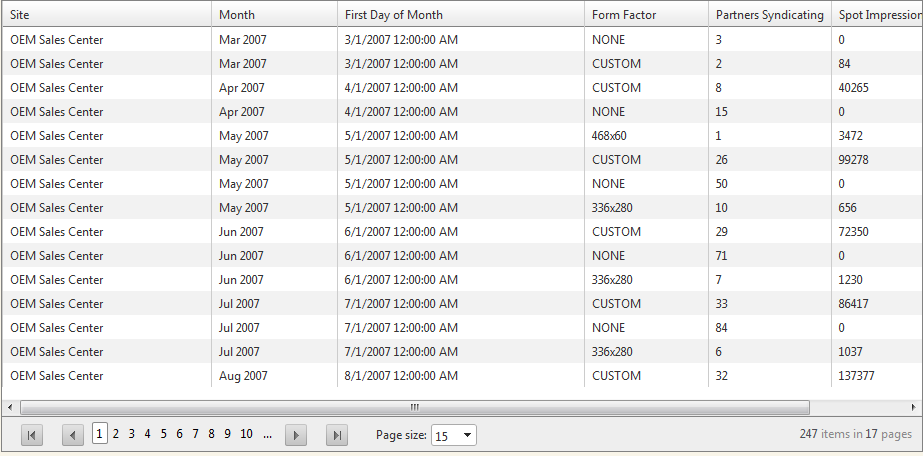
Task: Navigate to page 10
Action: [x=246, y=434]
